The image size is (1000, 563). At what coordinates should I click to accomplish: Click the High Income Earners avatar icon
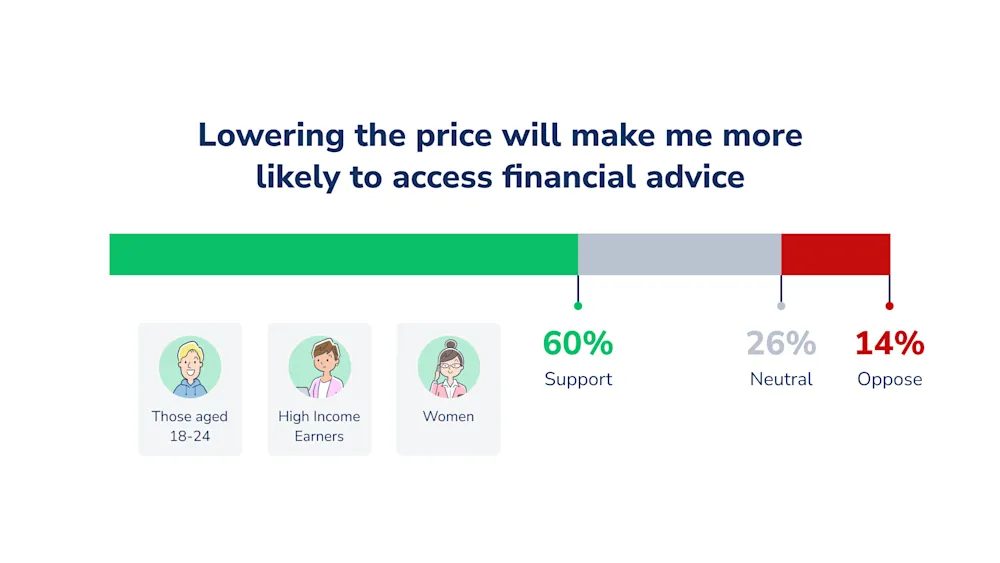(320, 367)
